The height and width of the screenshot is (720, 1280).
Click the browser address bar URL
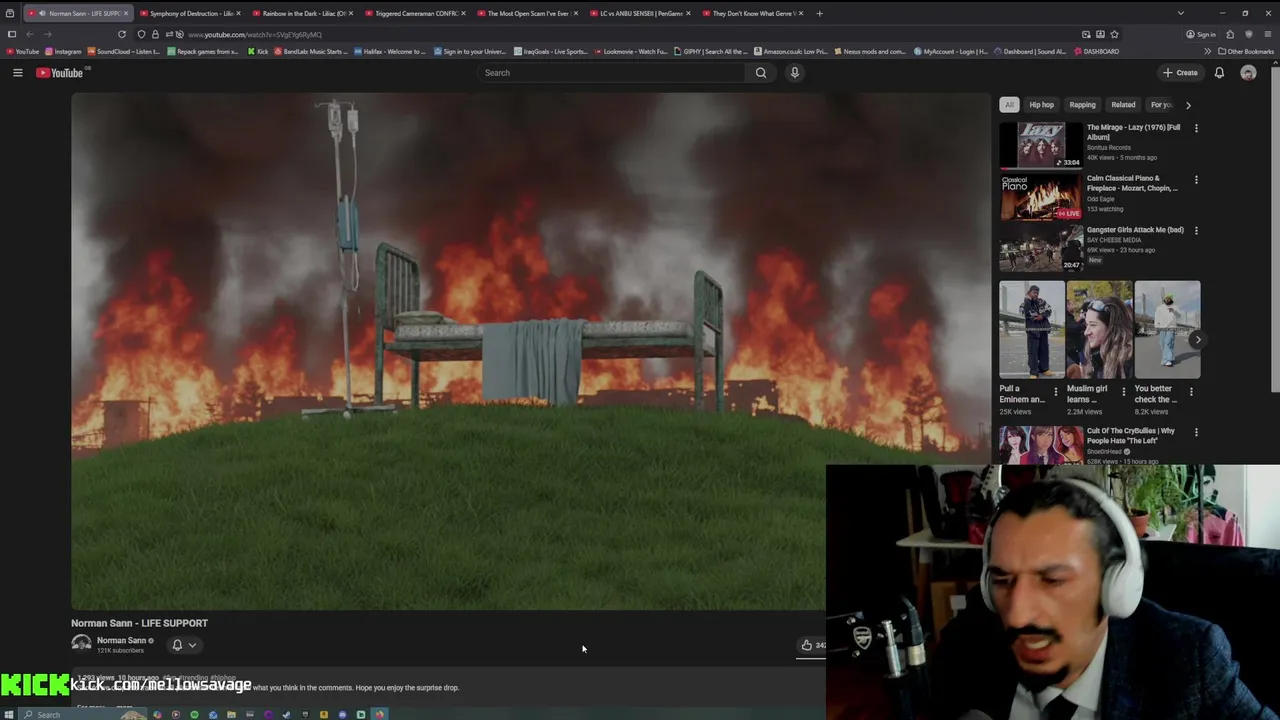tap(255, 35)
